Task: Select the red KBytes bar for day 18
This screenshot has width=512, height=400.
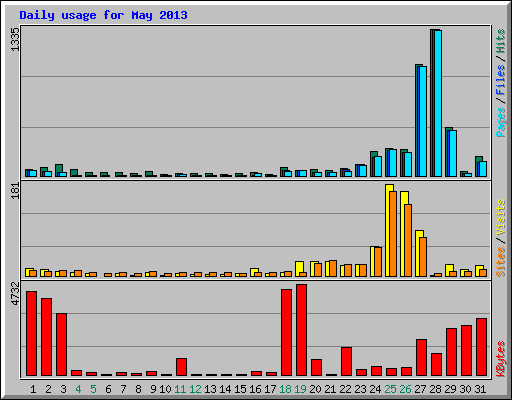Action: point(286,332)
